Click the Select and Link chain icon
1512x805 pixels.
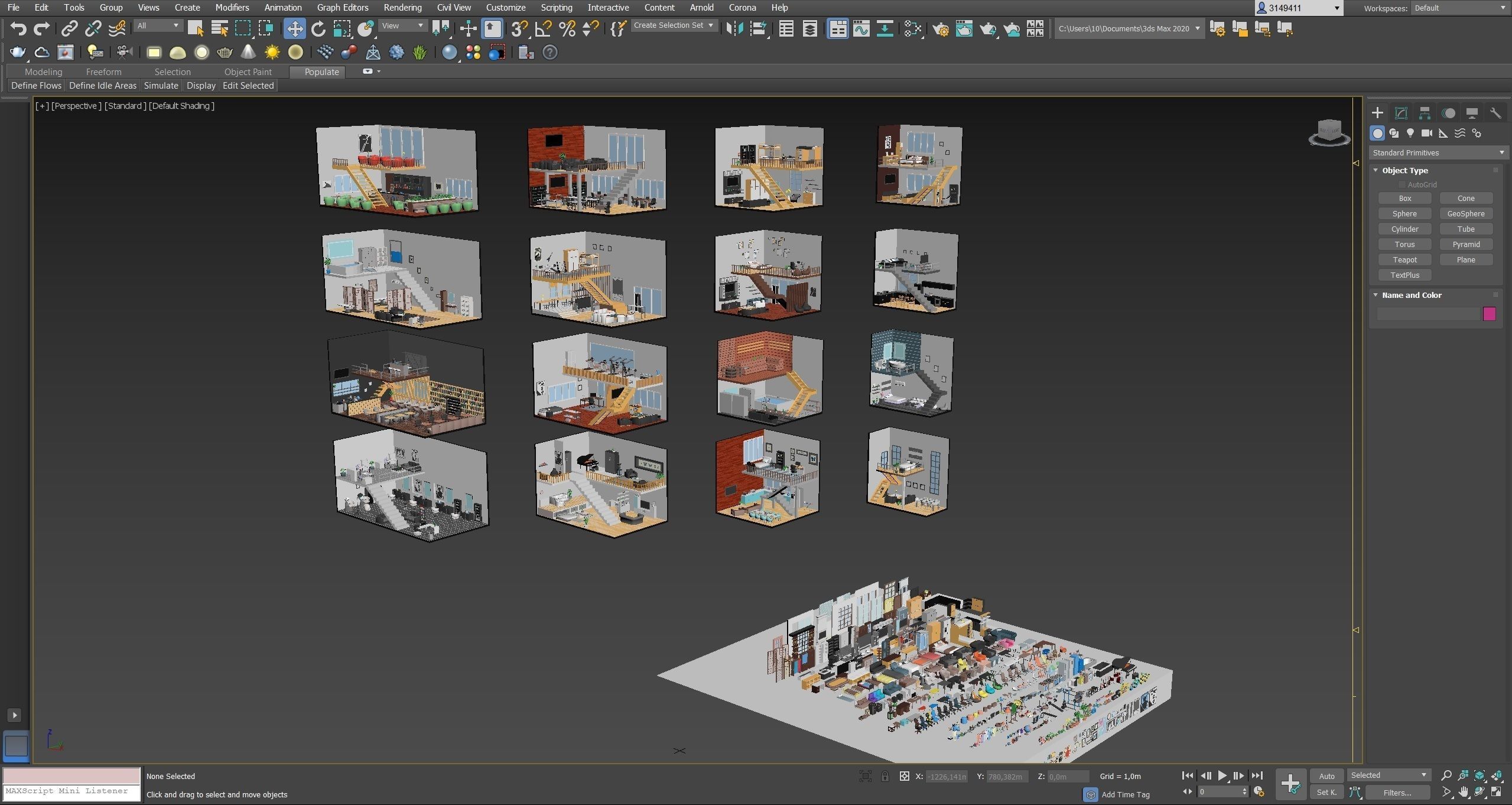click(70, 28)
